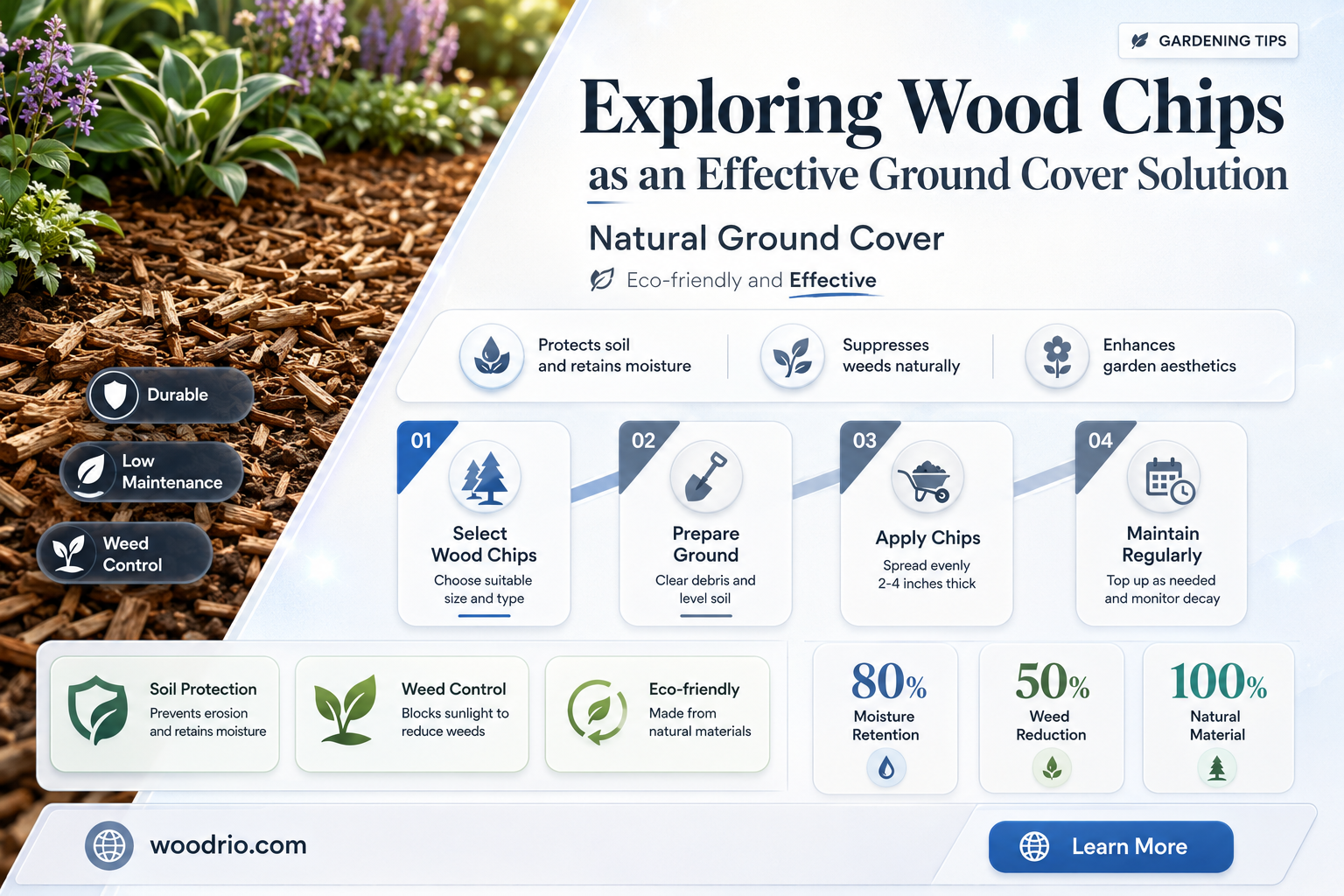Click the sprout icon beside Suppresses weeds

click(x=793, y=356)
